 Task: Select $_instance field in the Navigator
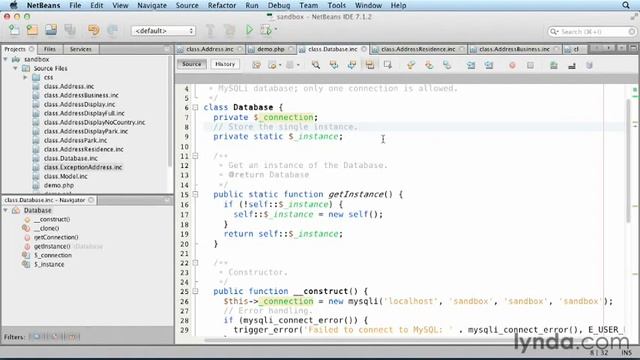pyautogui.click(x=49, y=264)
